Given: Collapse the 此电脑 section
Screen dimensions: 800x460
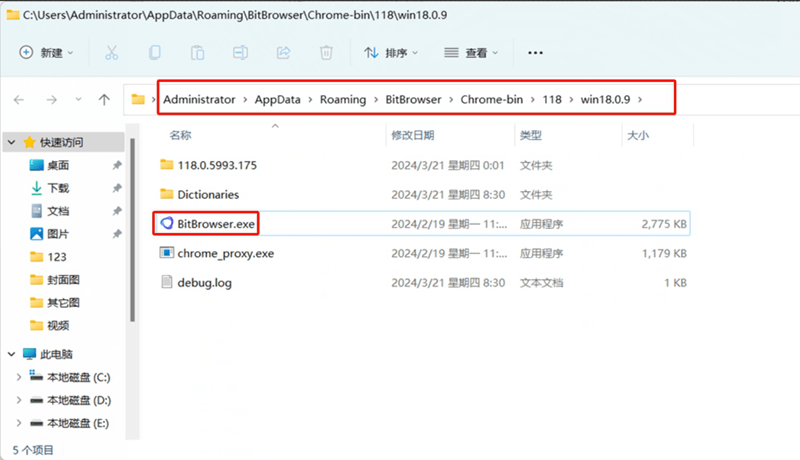Looking at the screenshot, I should [x=12, y=354].
